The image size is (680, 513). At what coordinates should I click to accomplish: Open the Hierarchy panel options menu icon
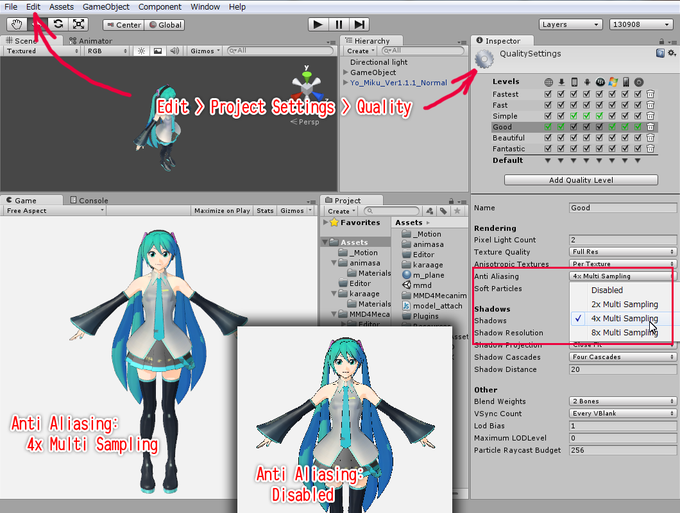pos(461,42)
